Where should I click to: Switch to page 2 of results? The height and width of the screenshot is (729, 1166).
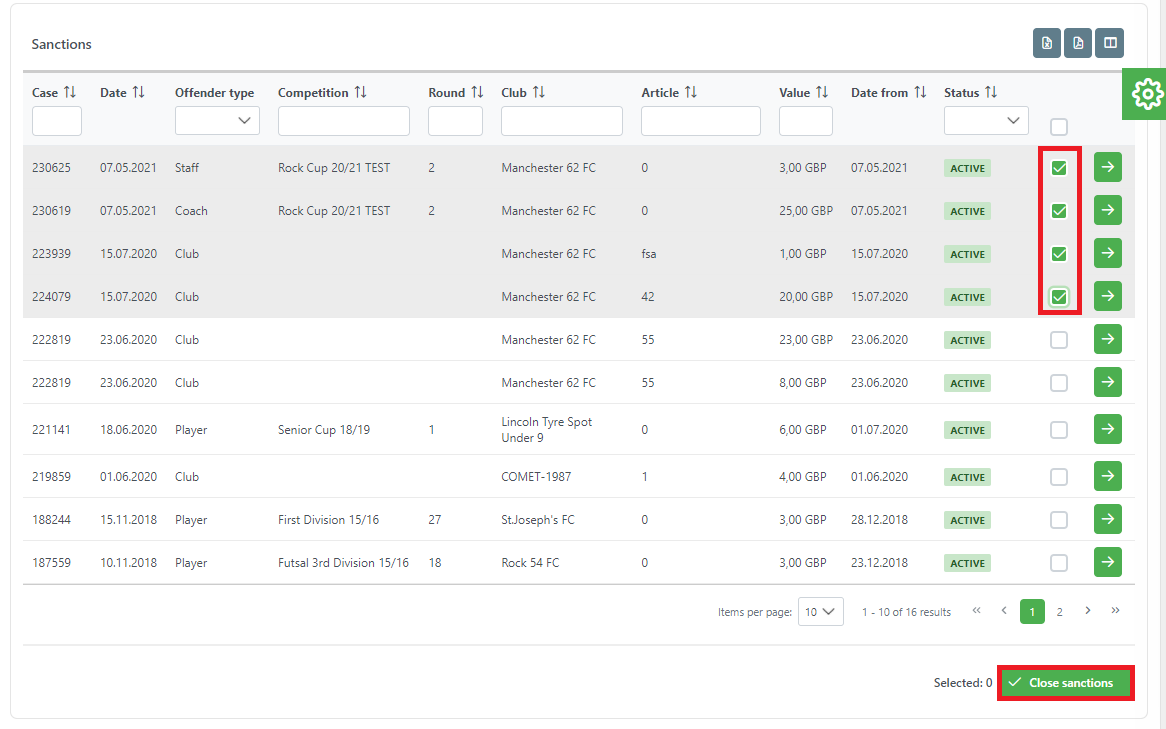[1060, 612]
